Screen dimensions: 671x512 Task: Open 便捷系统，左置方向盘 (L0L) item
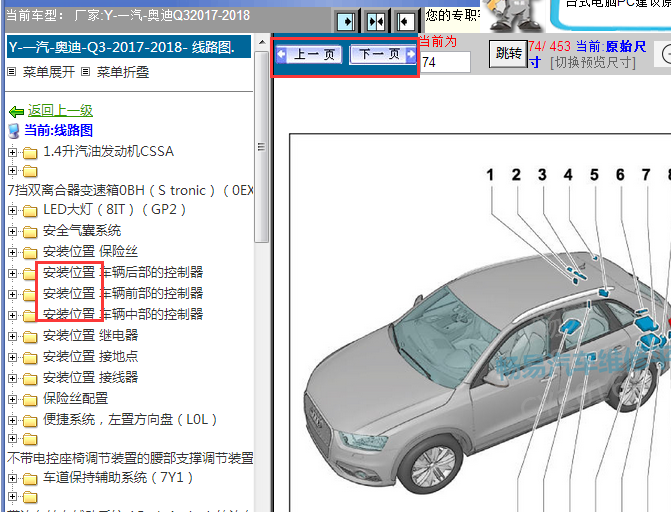pos(130,419)
